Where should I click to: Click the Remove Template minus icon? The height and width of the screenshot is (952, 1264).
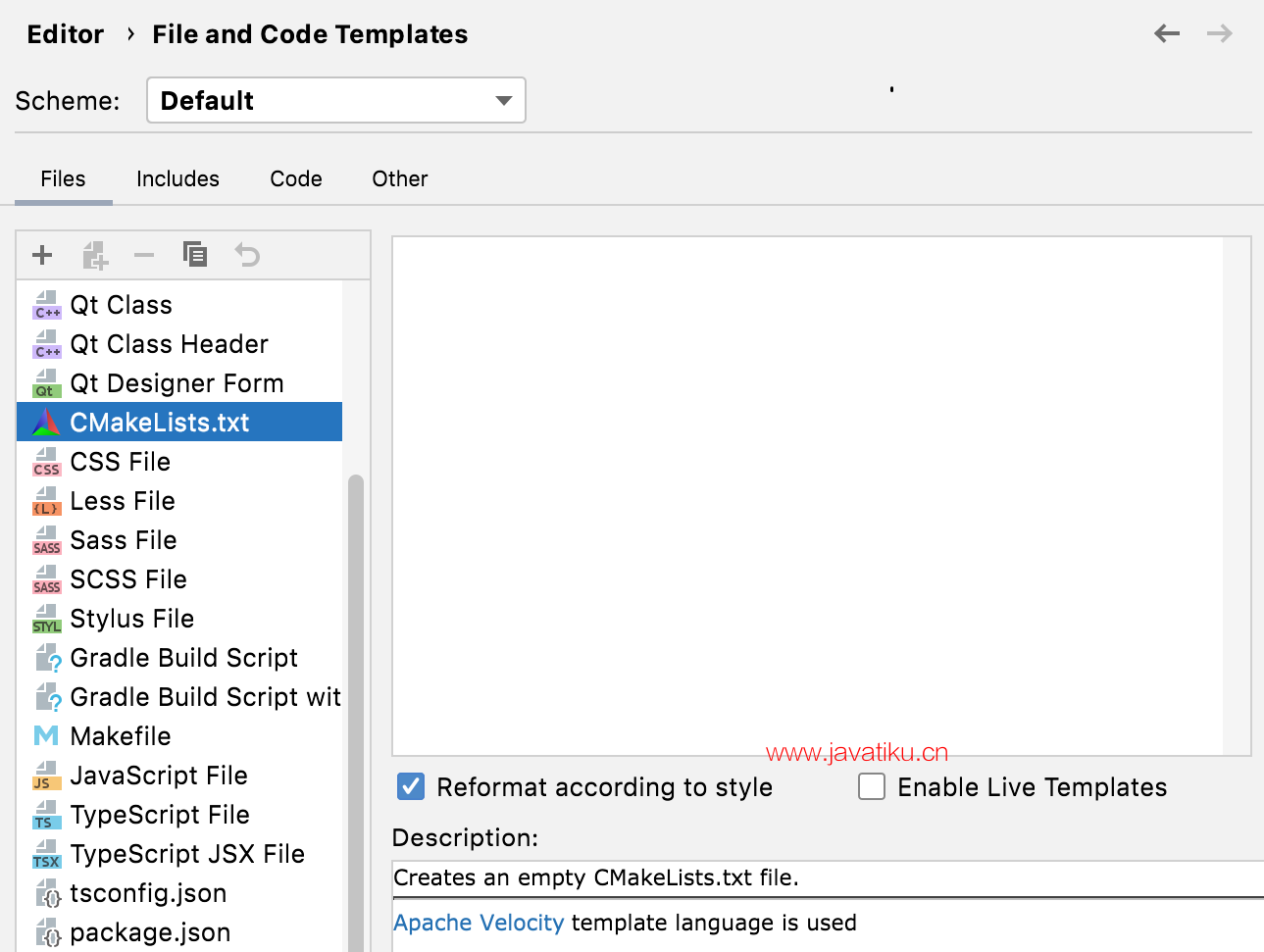click(x=144, y=256)
